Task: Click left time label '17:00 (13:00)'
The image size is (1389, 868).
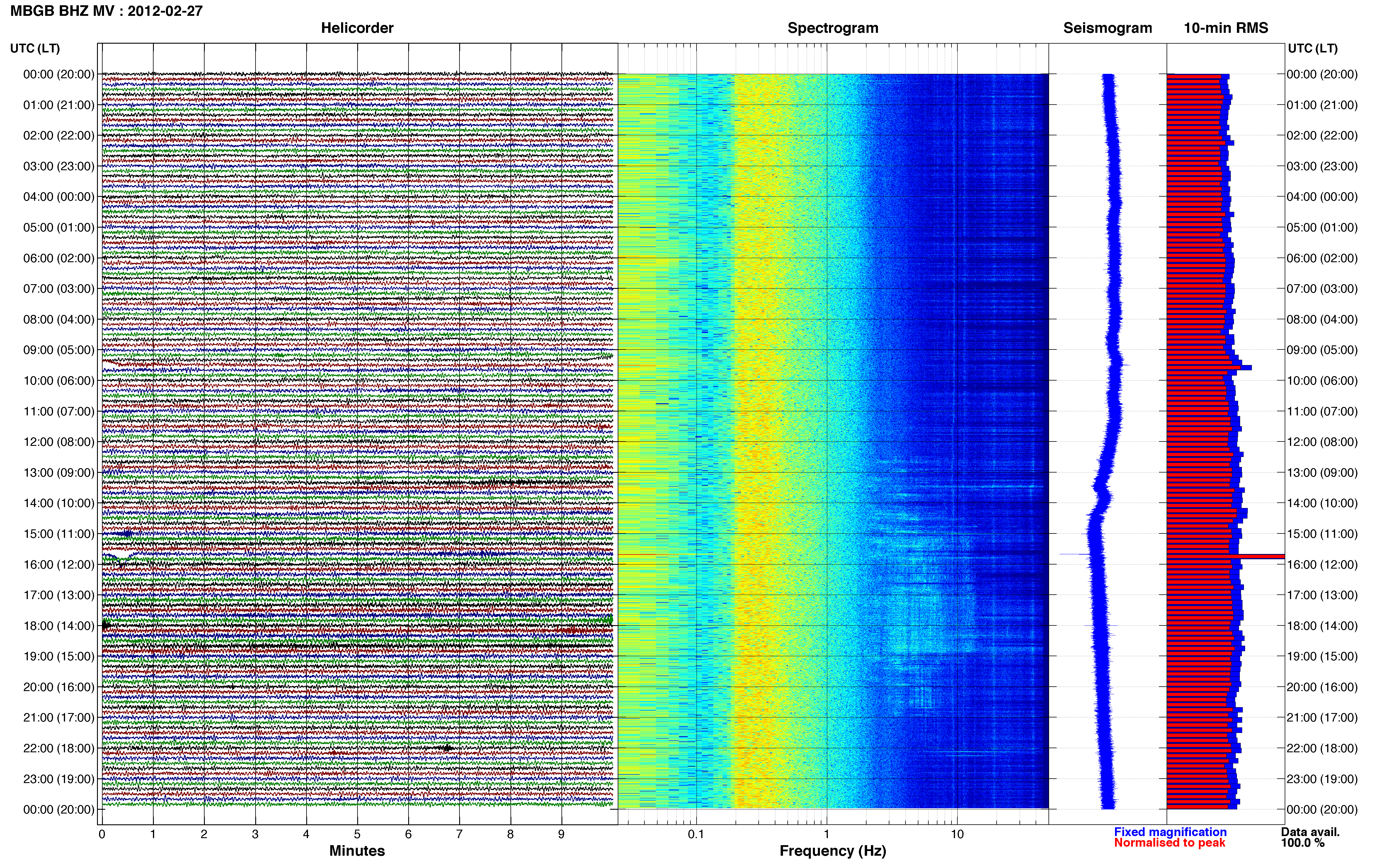Action: point(59,595)
